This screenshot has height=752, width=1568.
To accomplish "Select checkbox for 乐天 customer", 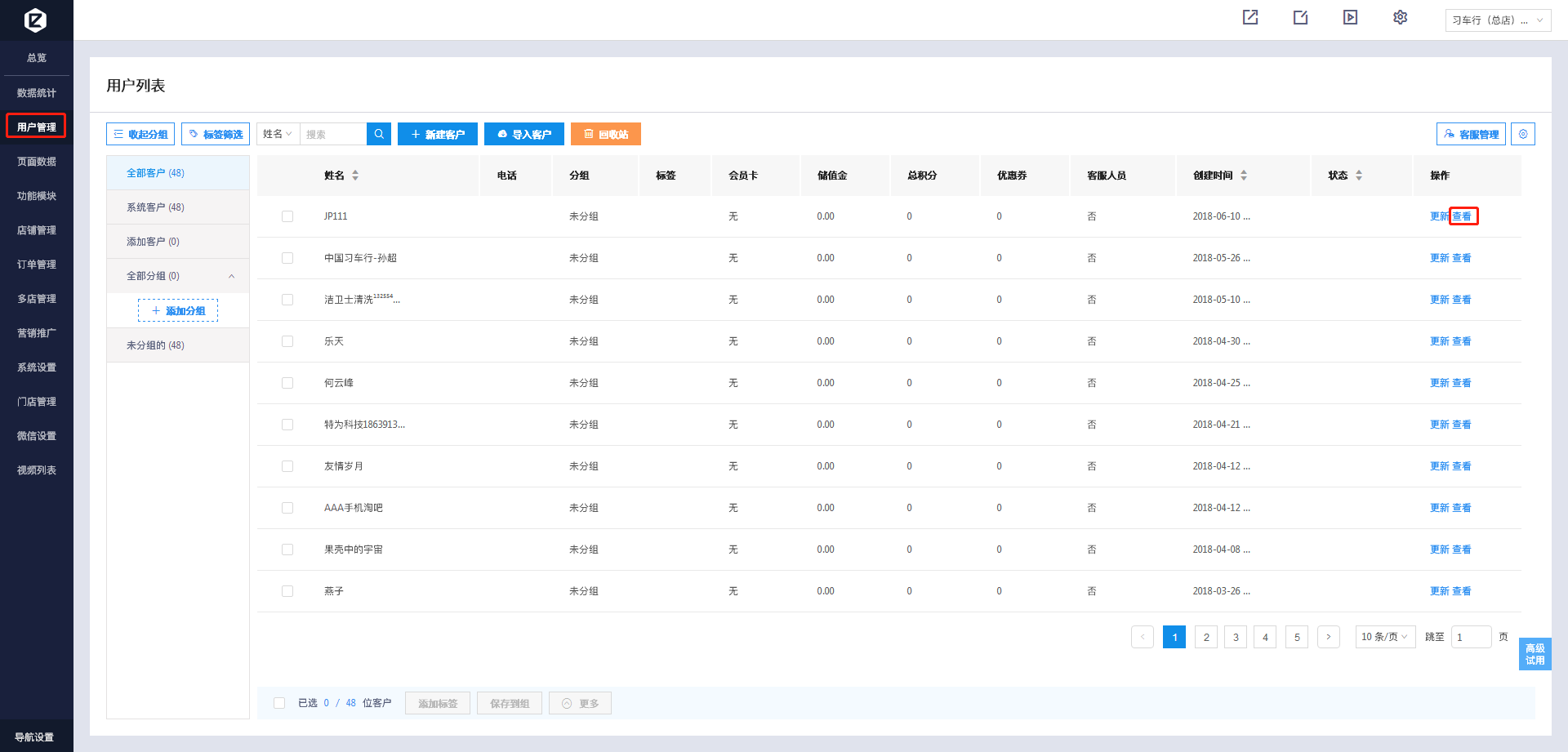I will 287,341.
